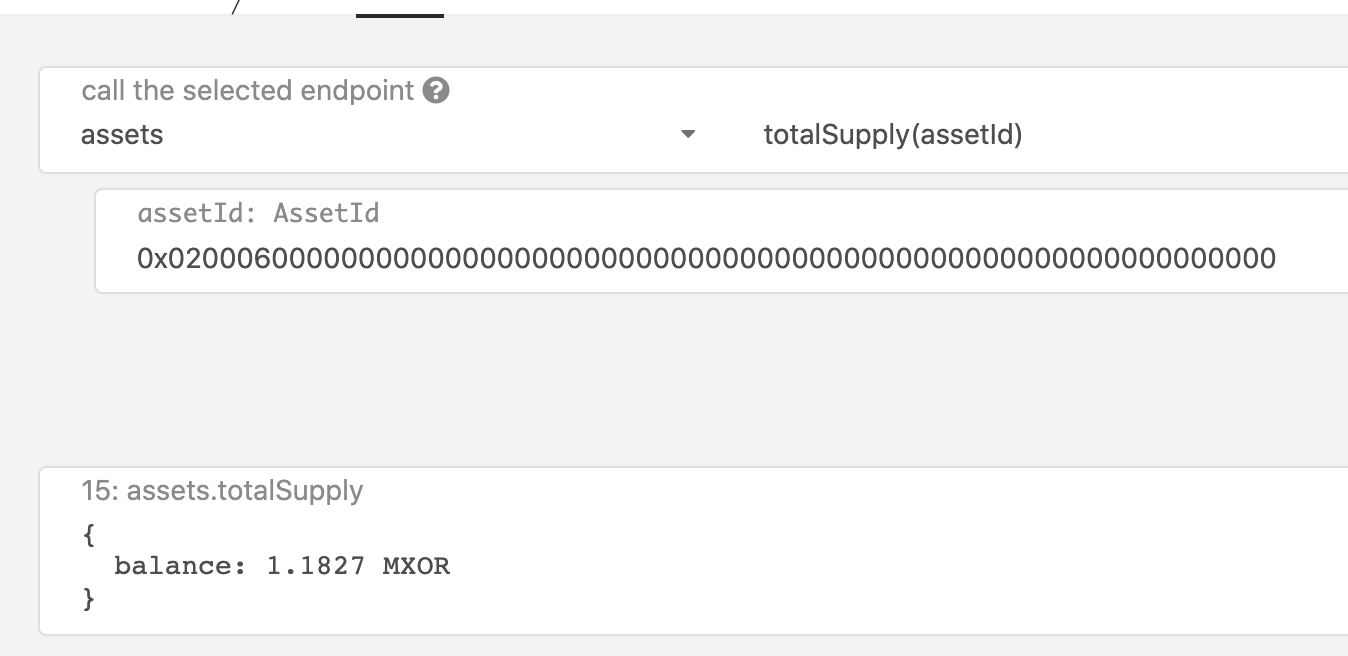Click the balance 1.1827 MXOR value
Image resolution: width=1348 pixels, height=656 pixels.
point(358,566)
